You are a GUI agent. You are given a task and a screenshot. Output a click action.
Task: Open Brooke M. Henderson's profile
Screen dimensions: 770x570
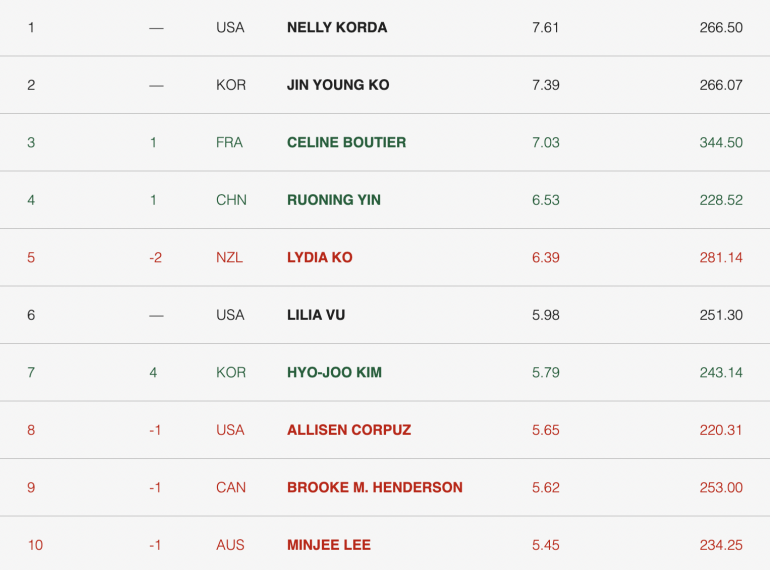(x=375, y=488)
